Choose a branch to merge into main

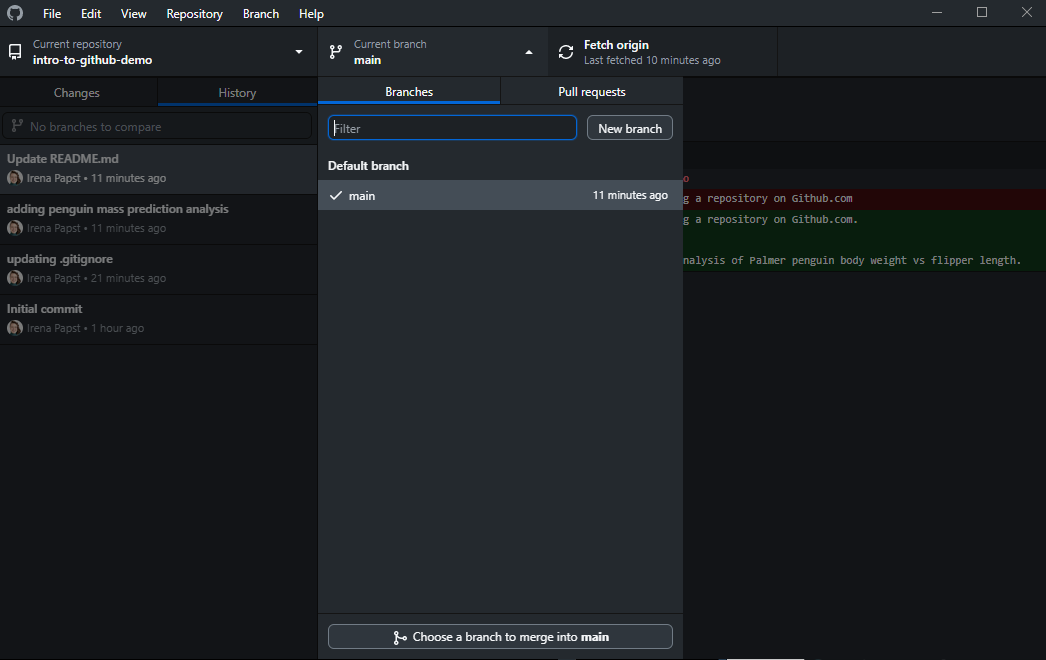point(500,637)
